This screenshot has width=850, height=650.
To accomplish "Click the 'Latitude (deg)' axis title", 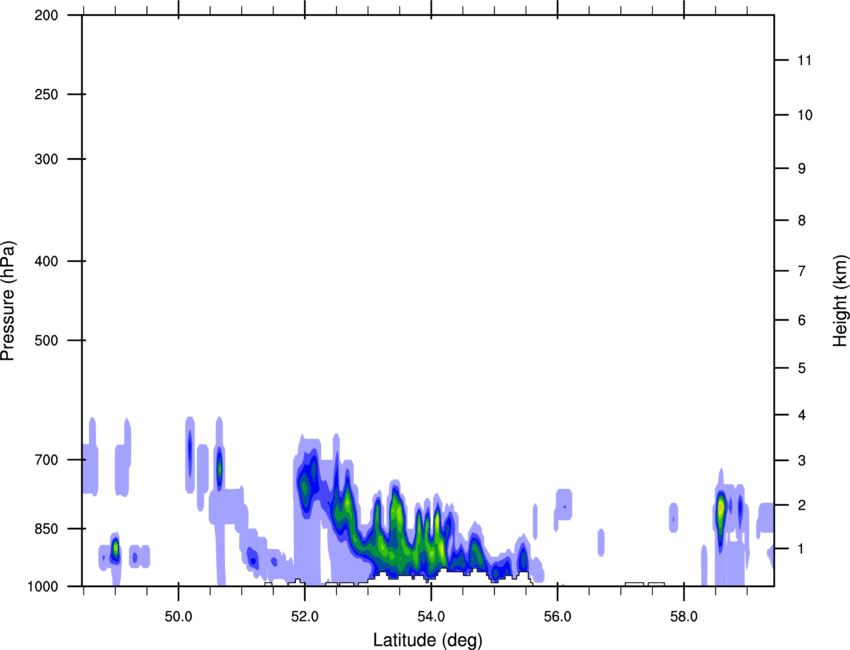I will [x=427, y=640].
